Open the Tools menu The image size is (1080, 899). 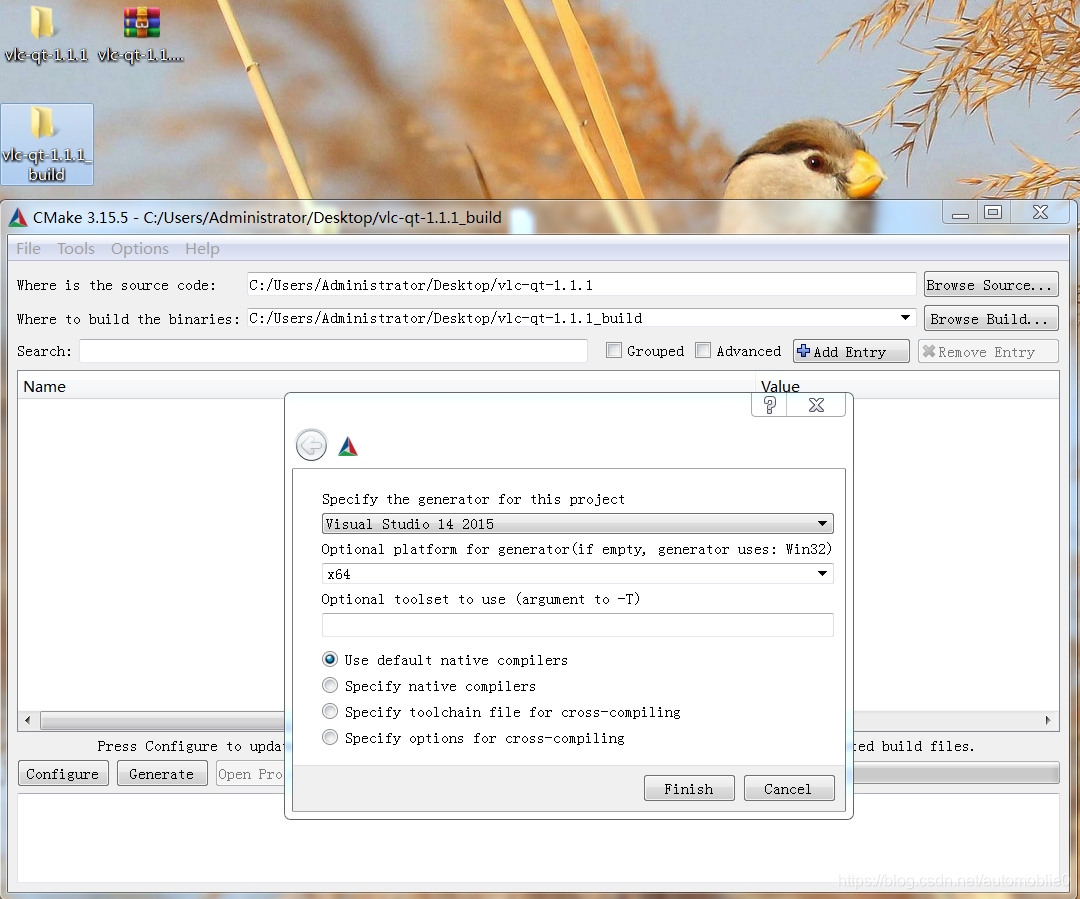[76, 249]
